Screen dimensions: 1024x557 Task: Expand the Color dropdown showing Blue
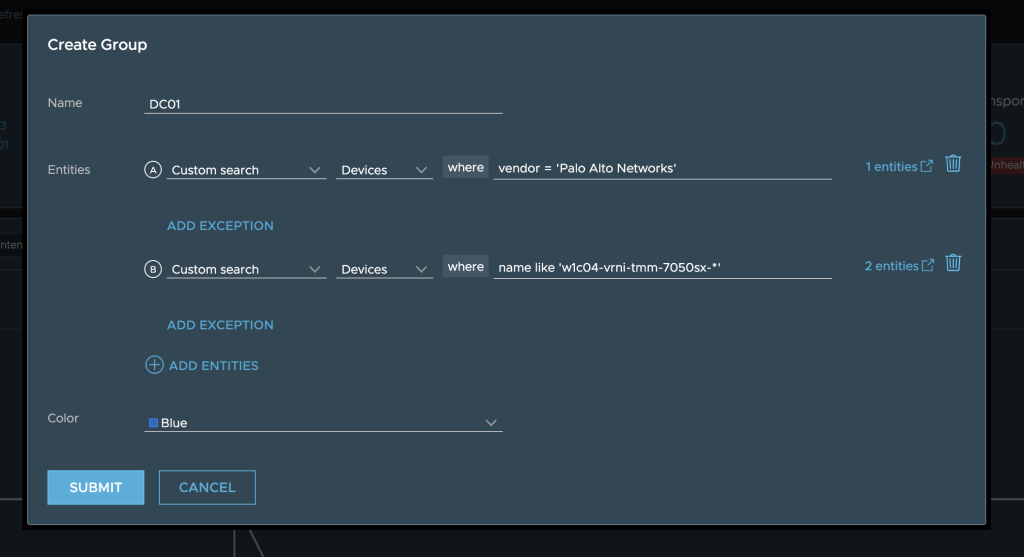[323, 422]
